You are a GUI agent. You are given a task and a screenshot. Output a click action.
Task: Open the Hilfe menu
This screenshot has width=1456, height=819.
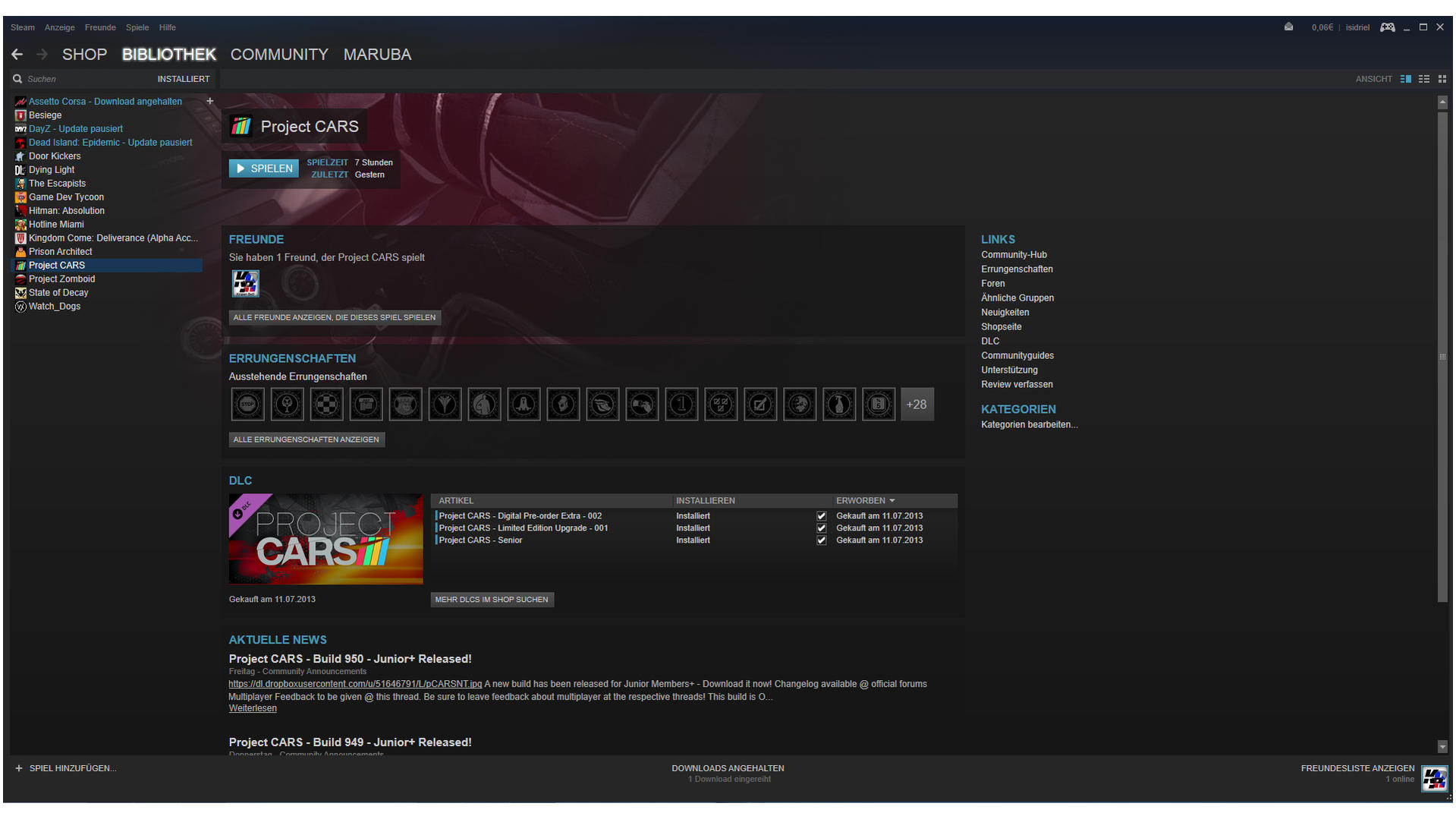click(168, 27)
